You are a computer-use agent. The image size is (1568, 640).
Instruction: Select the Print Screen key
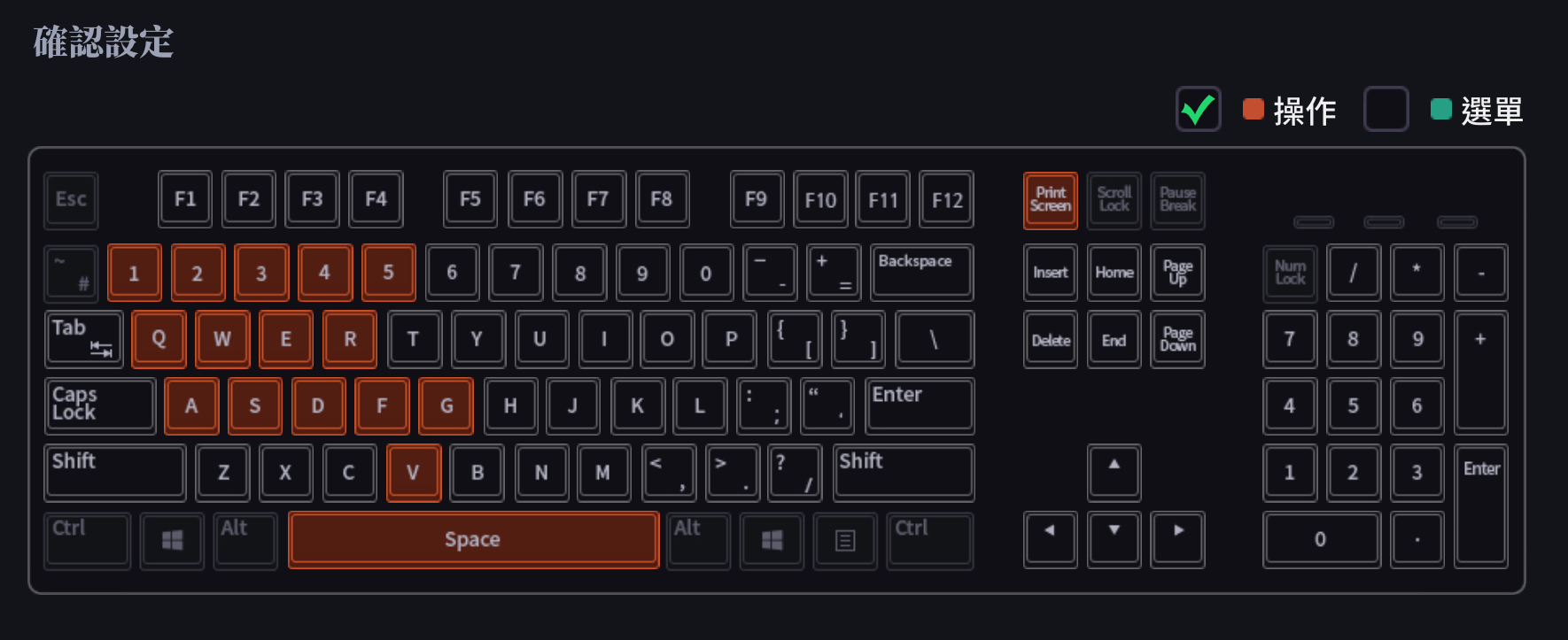pos(1051,200)
